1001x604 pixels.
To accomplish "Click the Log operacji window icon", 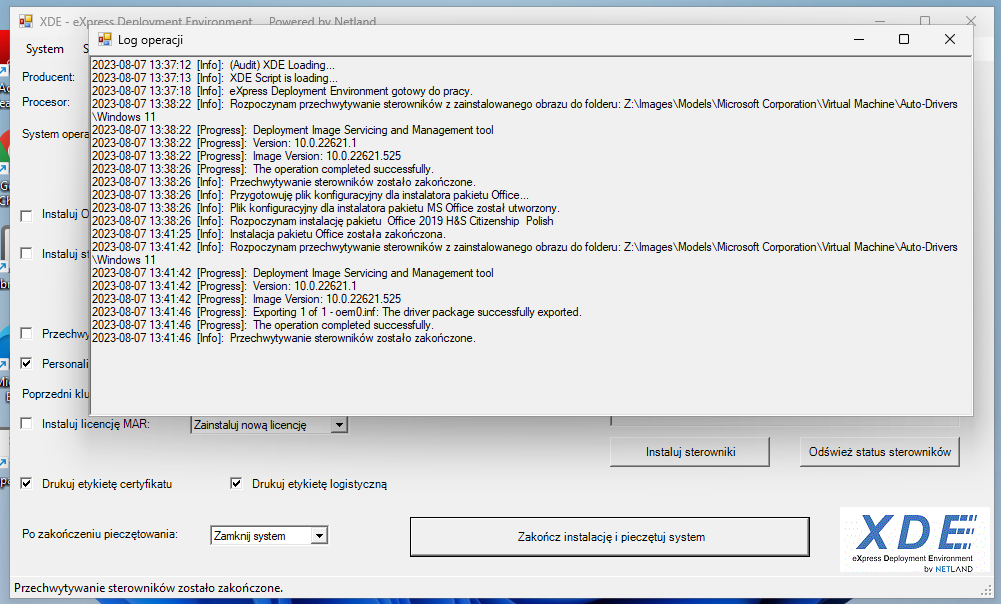I will [x=104, y=39].
